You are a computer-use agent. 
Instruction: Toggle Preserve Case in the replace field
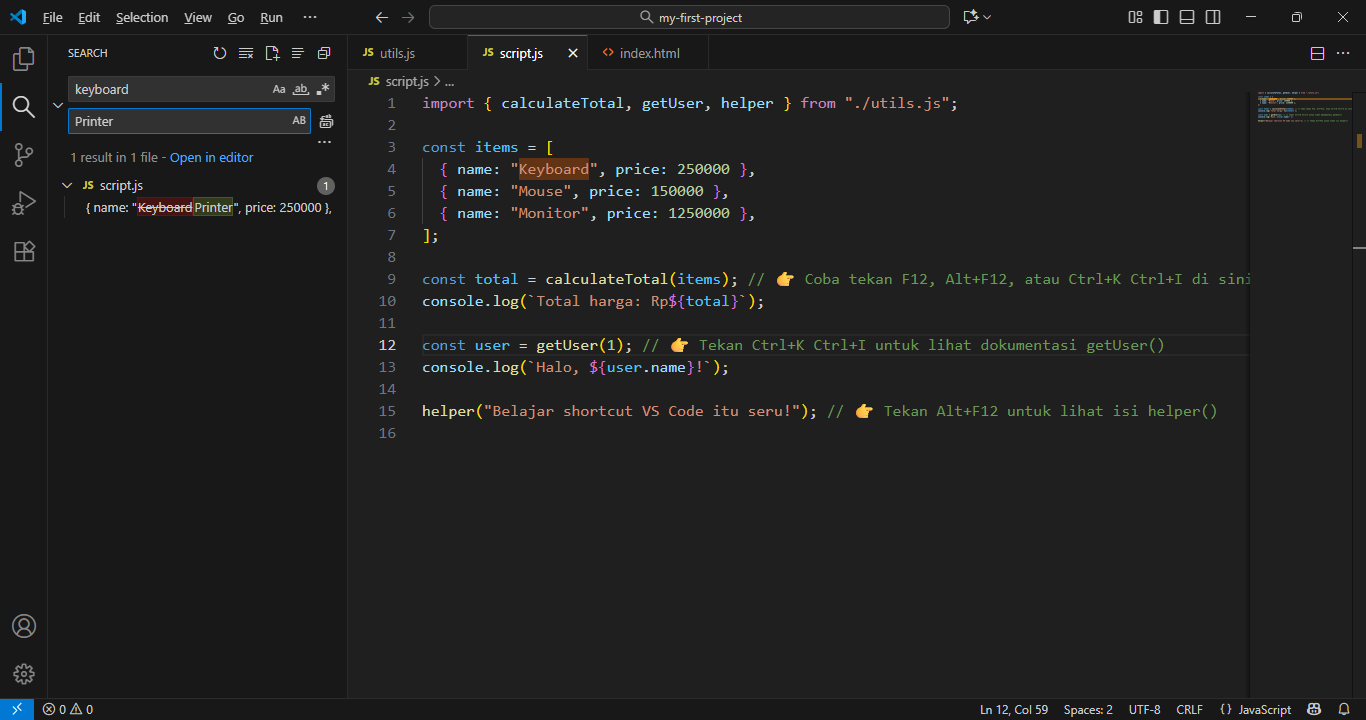coord(298,120)
